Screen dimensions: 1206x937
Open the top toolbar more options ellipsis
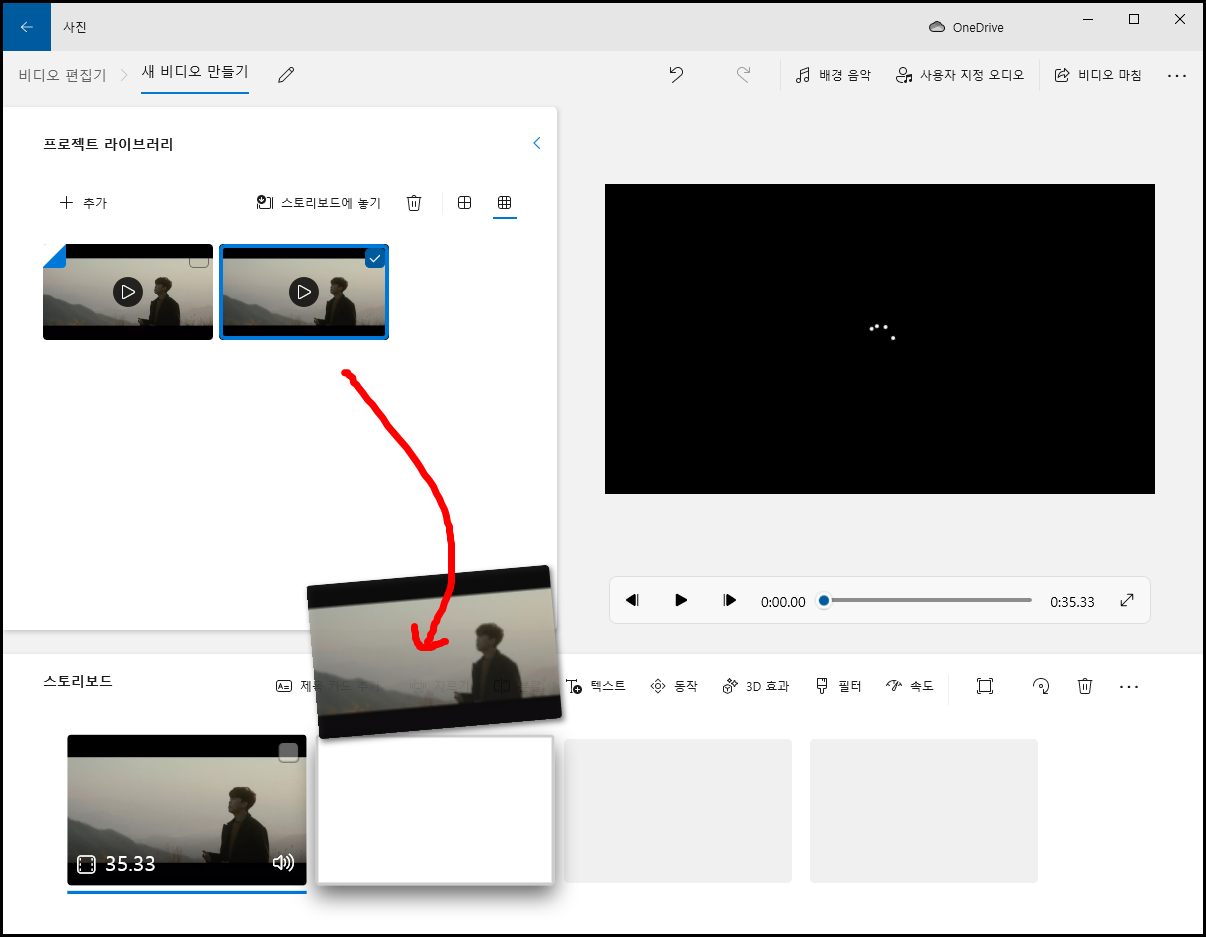(x=1177, y=75)
